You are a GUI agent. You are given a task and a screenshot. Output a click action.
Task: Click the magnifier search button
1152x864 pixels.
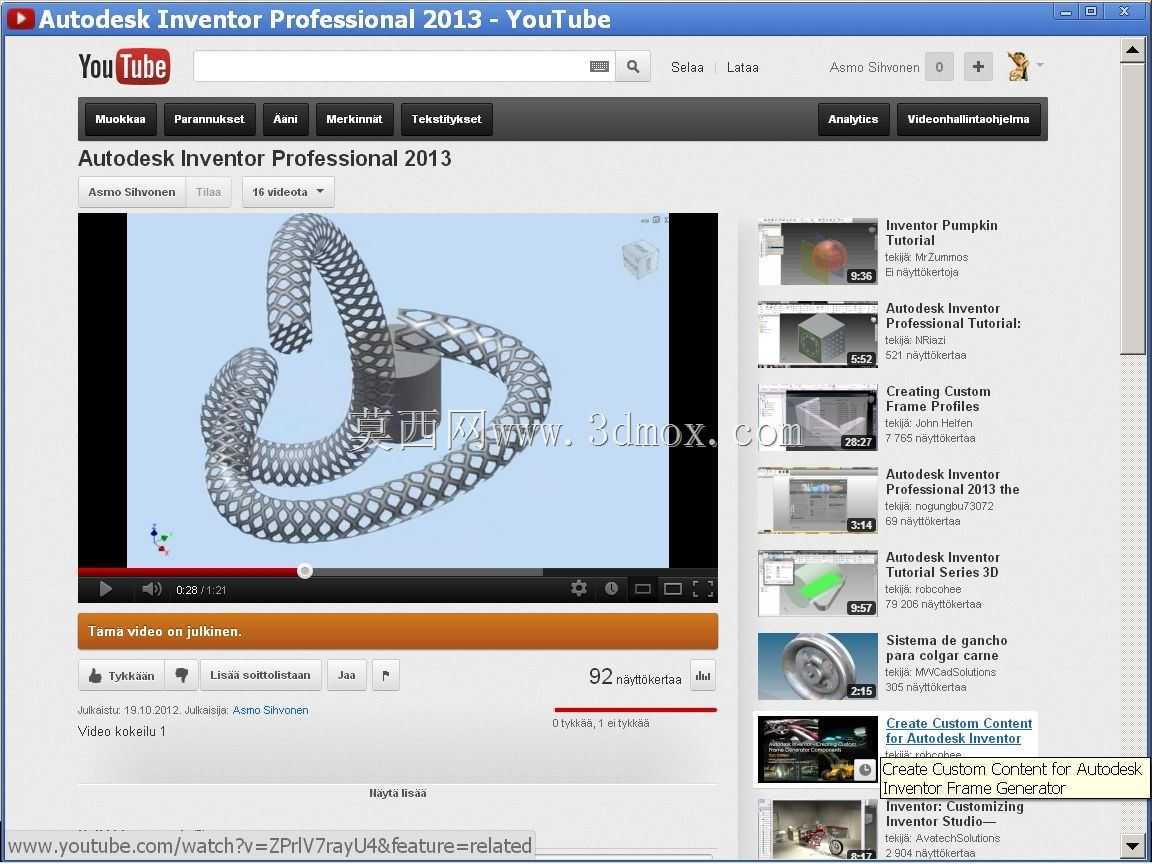(x=633, y=67)
